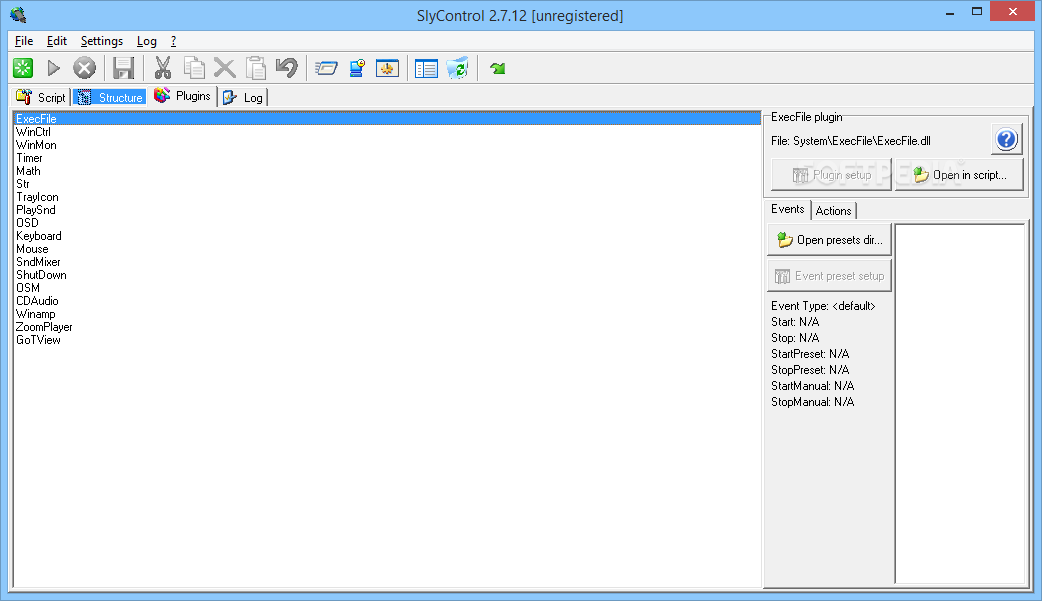Click the Event preset setup button
Image resolution: width=1042 pixels, height=601 pixels.
(x=829, y=276)
